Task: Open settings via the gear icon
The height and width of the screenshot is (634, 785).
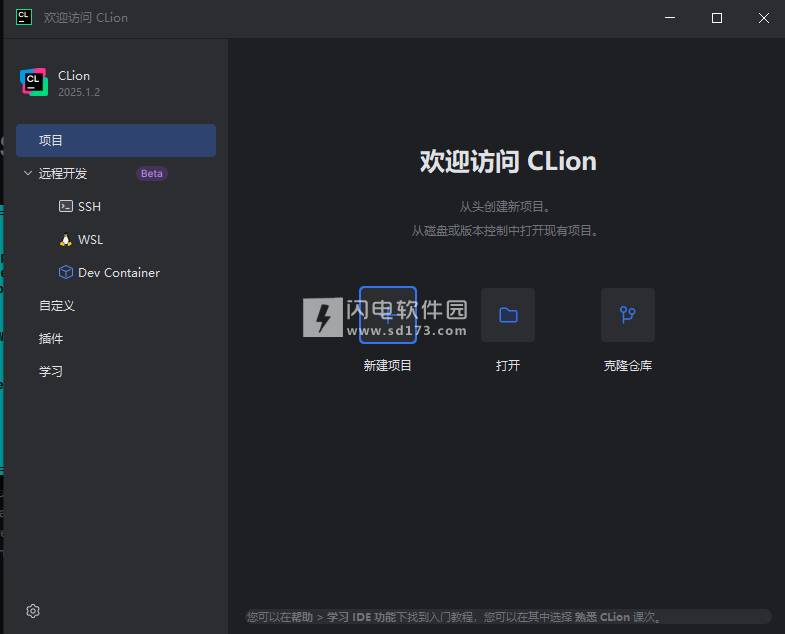Action: (x=33, y=611)
